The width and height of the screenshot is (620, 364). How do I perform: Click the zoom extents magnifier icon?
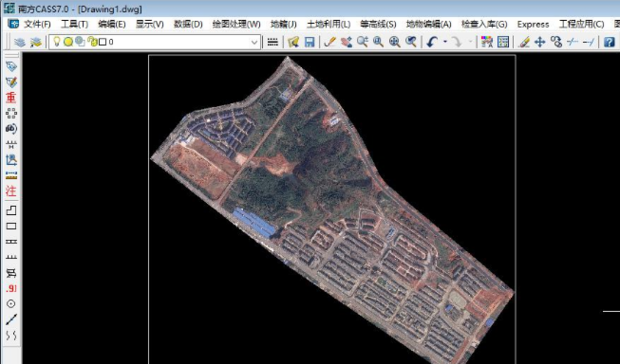point(394,42)
